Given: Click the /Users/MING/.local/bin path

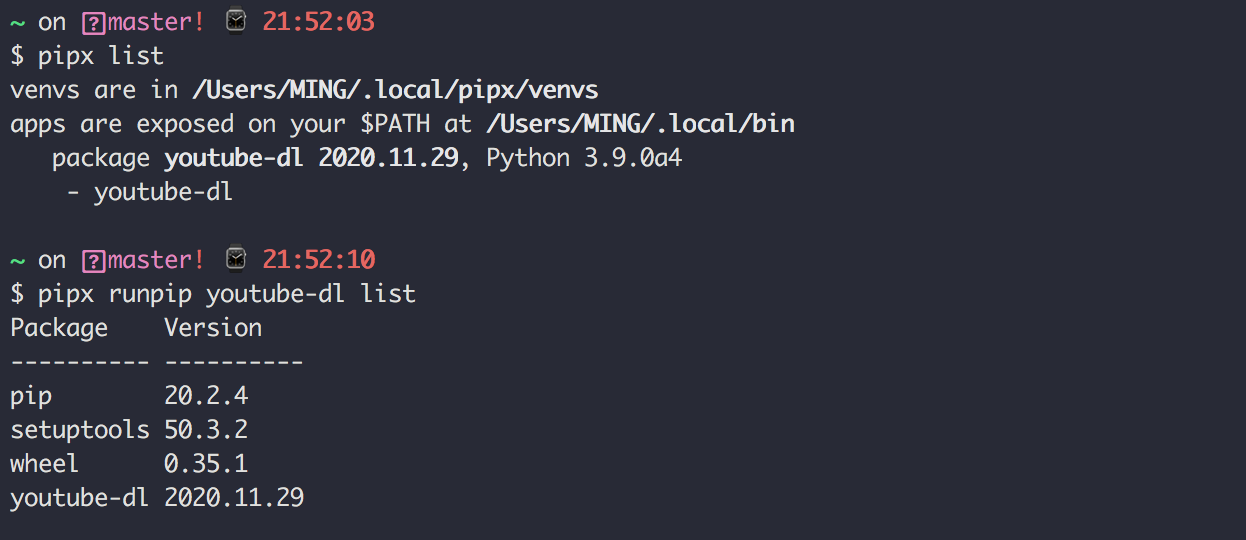Looking at the screenshot, I should click(x=640, y=124).
